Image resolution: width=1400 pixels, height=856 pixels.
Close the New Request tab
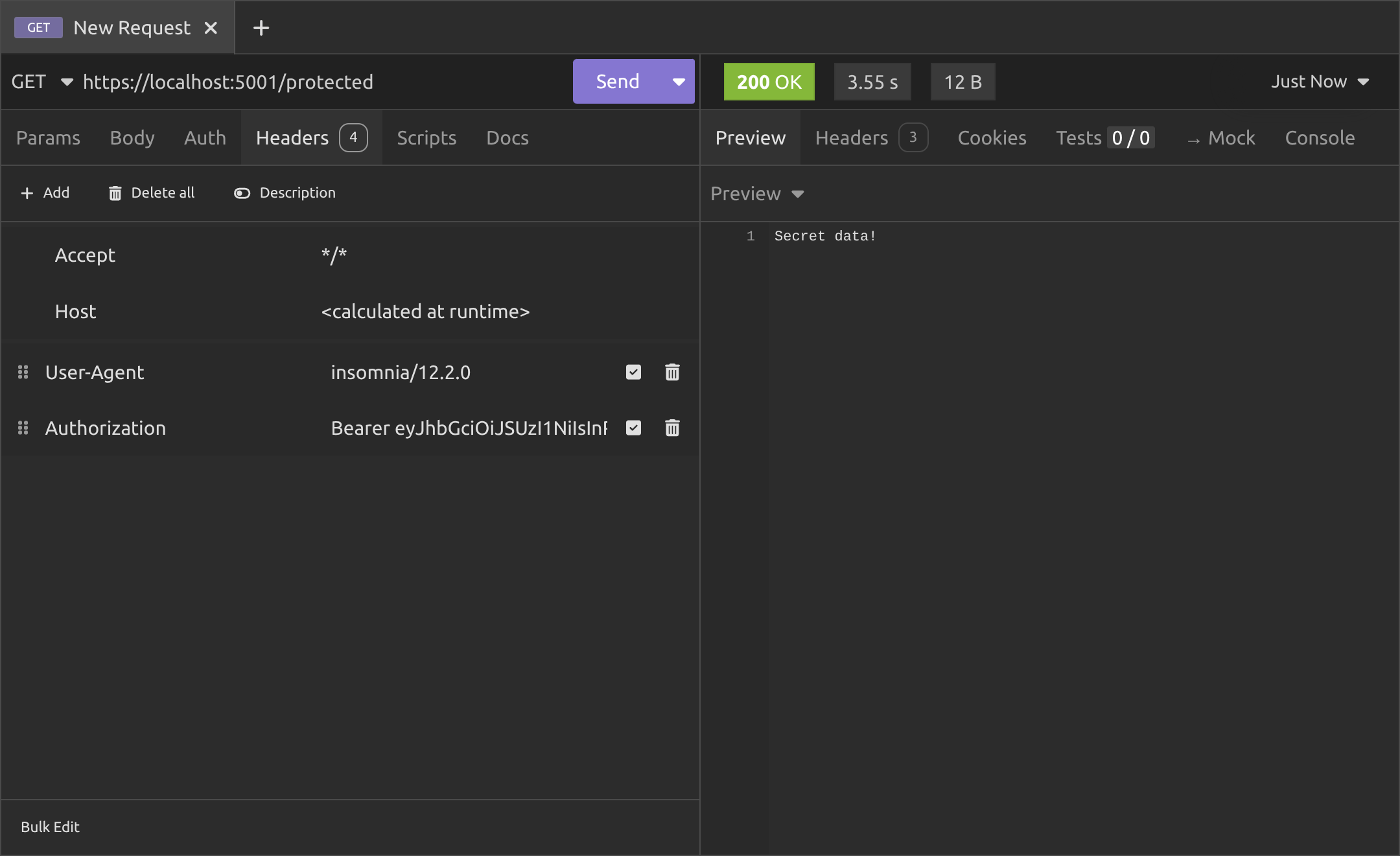pos(211,28)
